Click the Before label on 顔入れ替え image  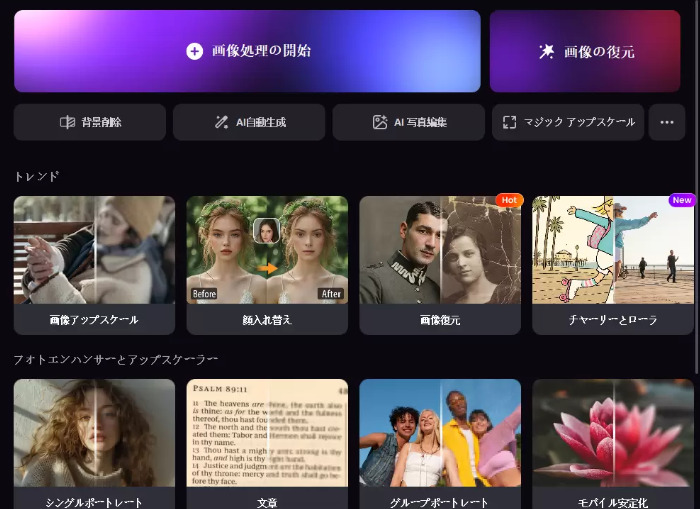pyautogui.click(x=204, y=294)
